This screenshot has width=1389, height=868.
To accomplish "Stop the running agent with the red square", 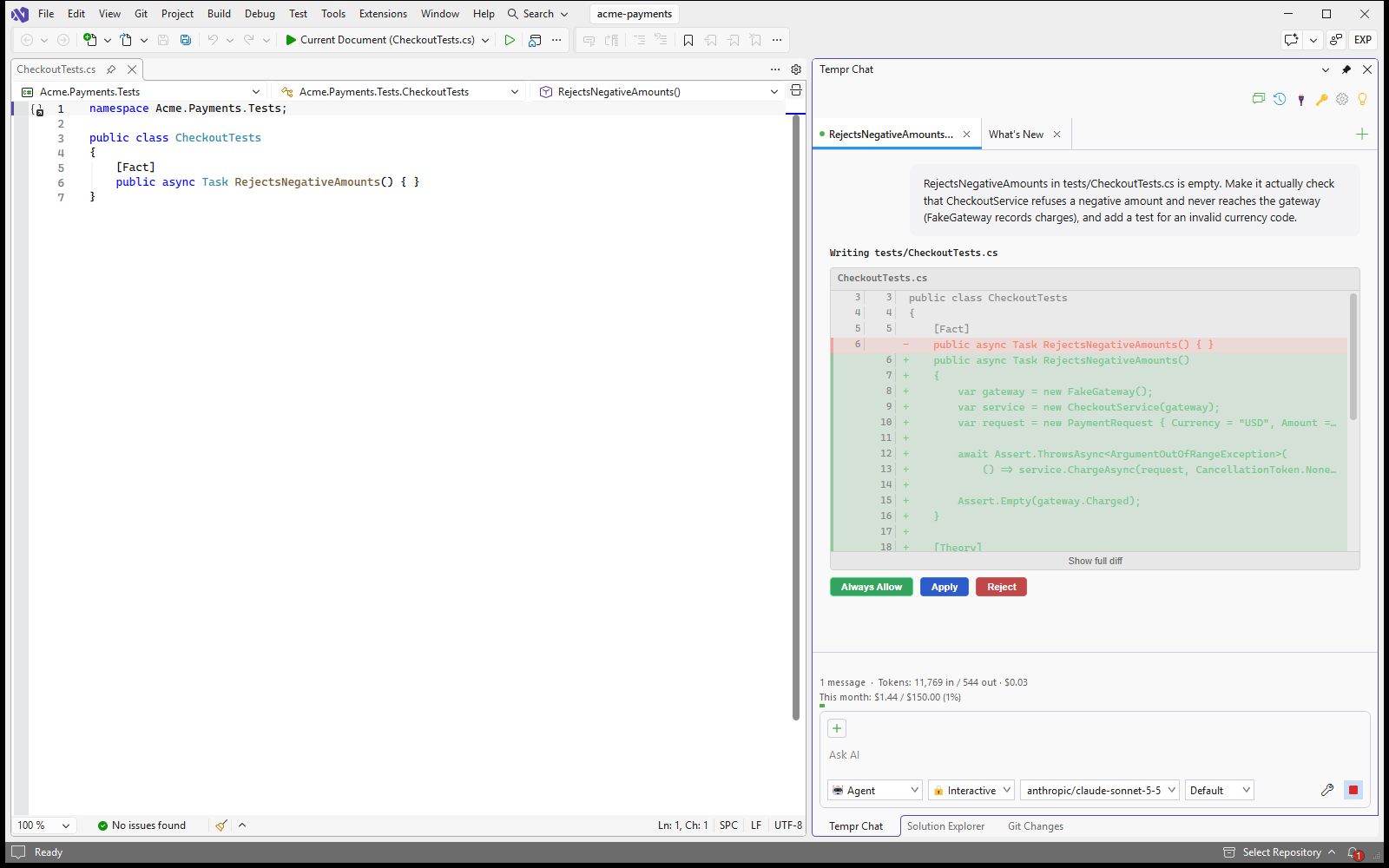I will [1353, 790].
